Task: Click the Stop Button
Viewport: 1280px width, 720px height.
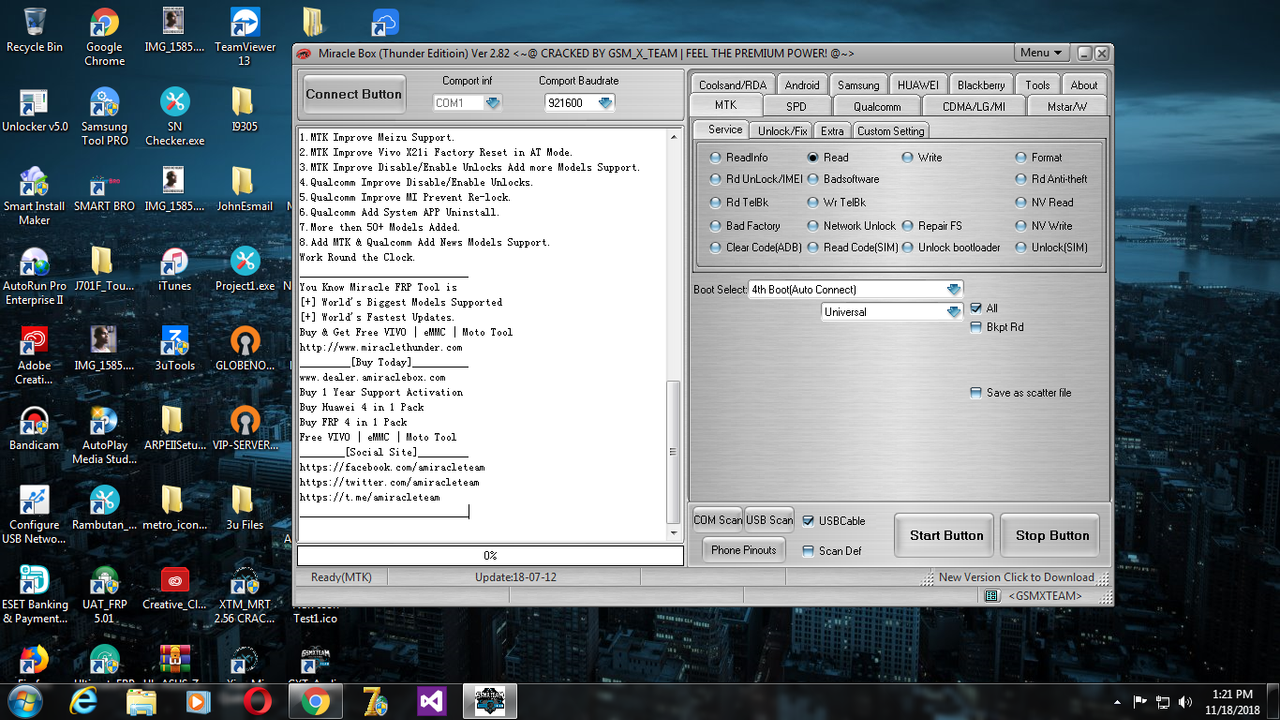Action: click(x=1052, y=536)
